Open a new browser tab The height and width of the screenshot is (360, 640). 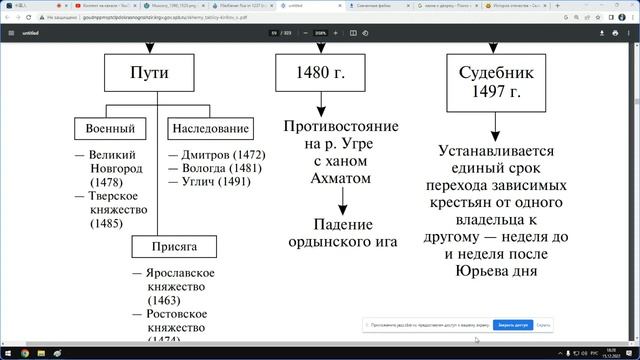[558, 6]
